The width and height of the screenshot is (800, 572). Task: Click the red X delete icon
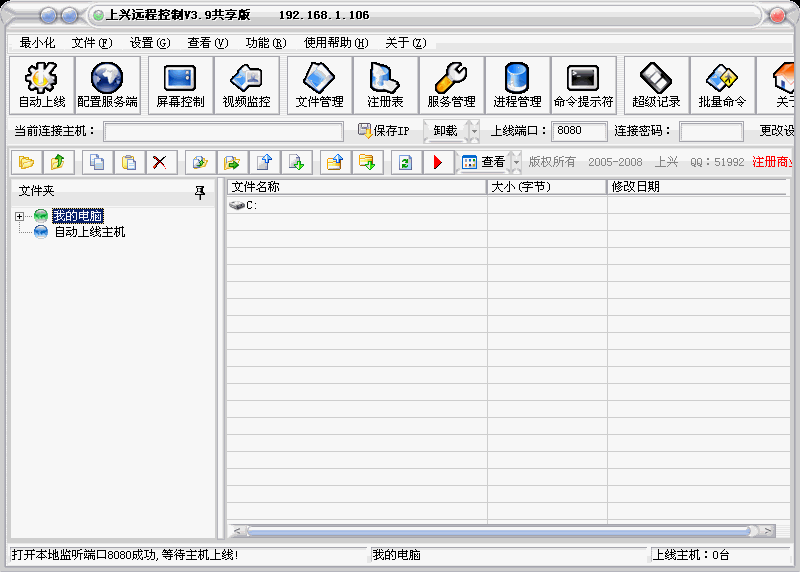click(x=159, y=162)
